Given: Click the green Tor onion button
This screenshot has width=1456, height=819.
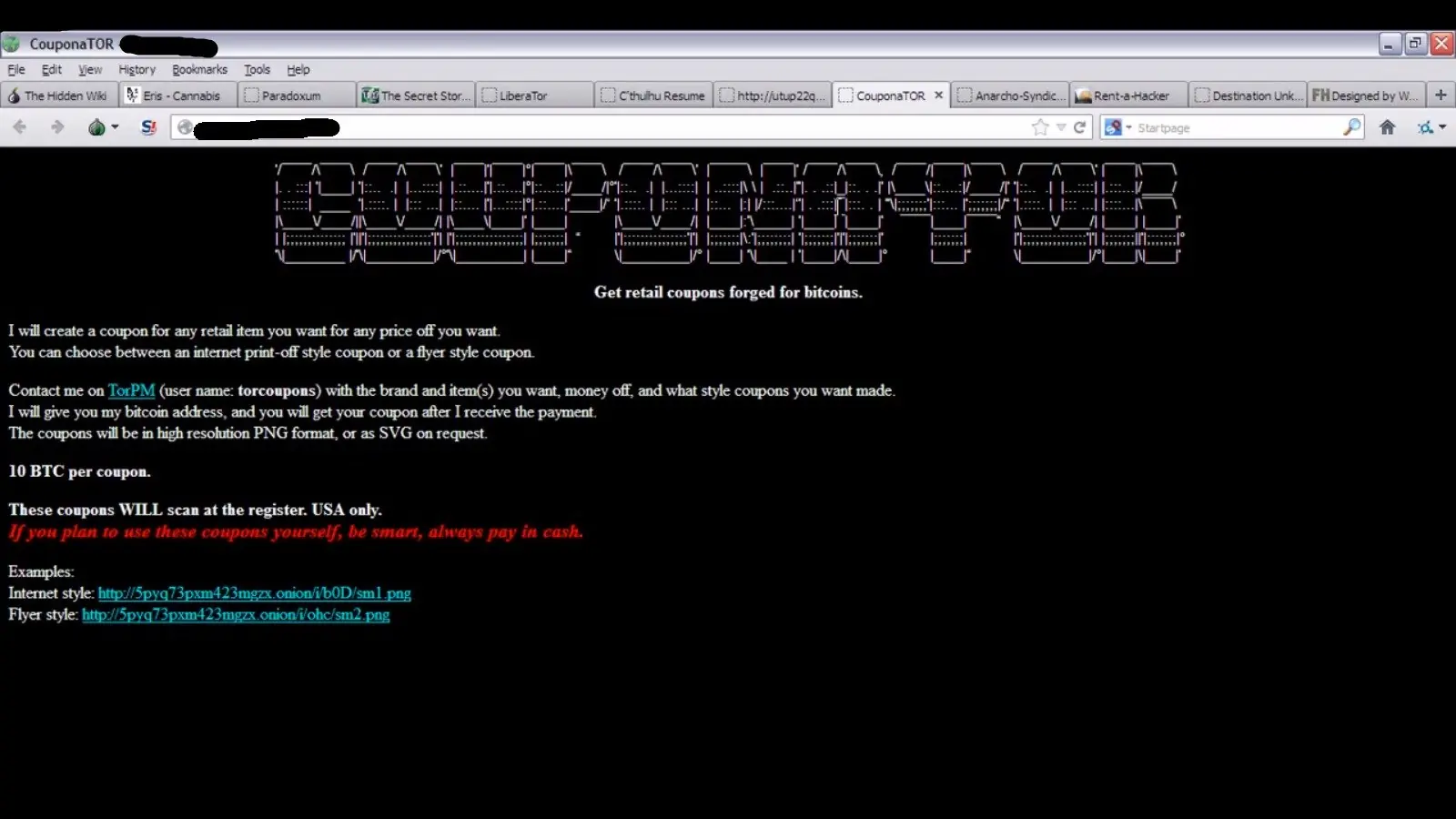Looking at the screenshot, I should (x=96, y=127).
